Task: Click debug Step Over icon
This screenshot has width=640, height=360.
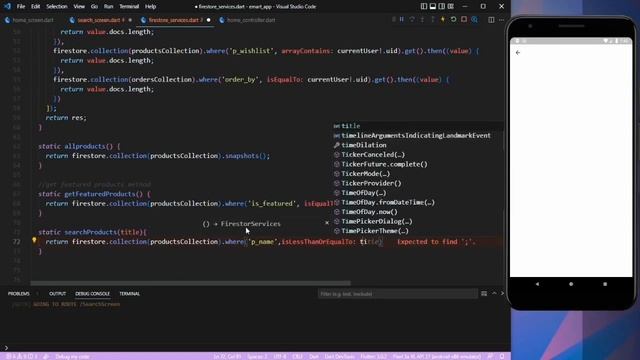Action: pyautogui.click(x=412, y=20)
